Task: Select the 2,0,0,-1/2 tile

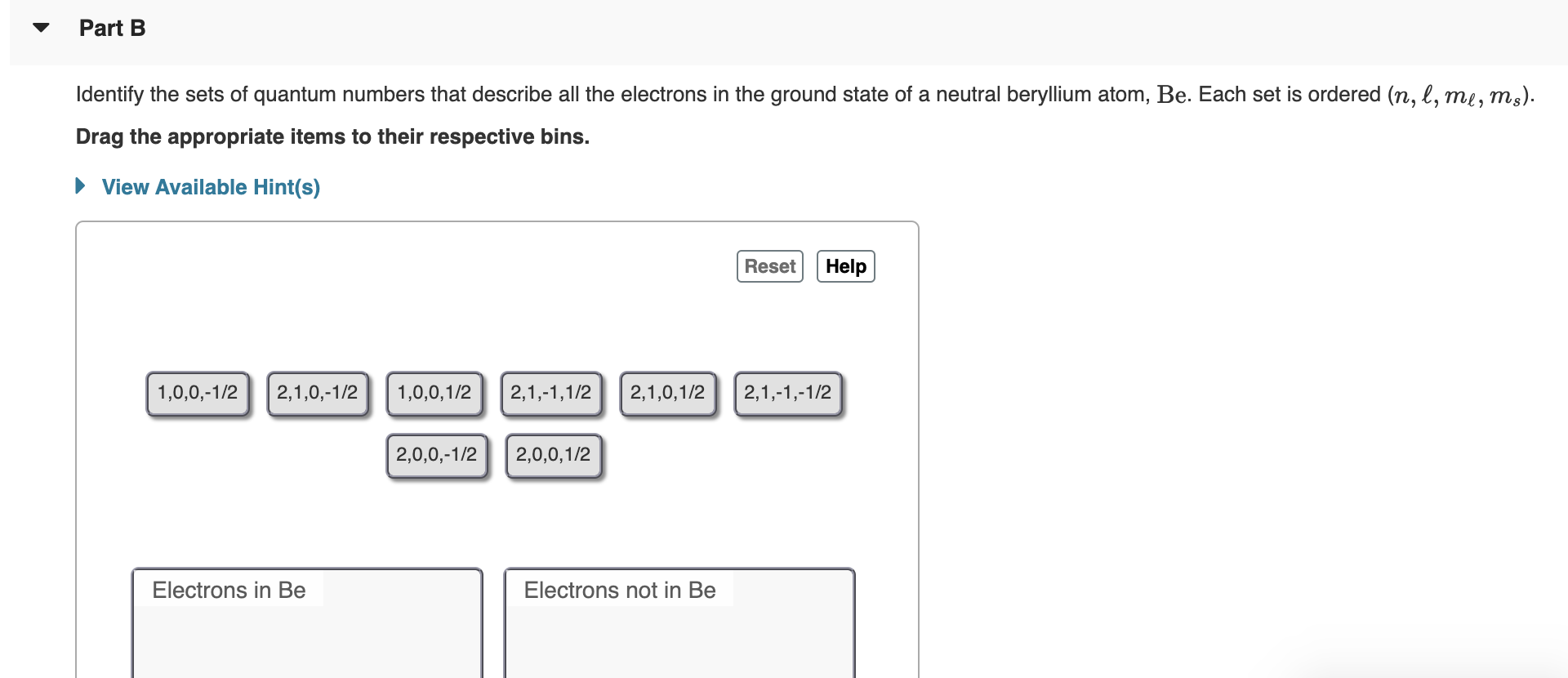Action: tap(437, 455)
